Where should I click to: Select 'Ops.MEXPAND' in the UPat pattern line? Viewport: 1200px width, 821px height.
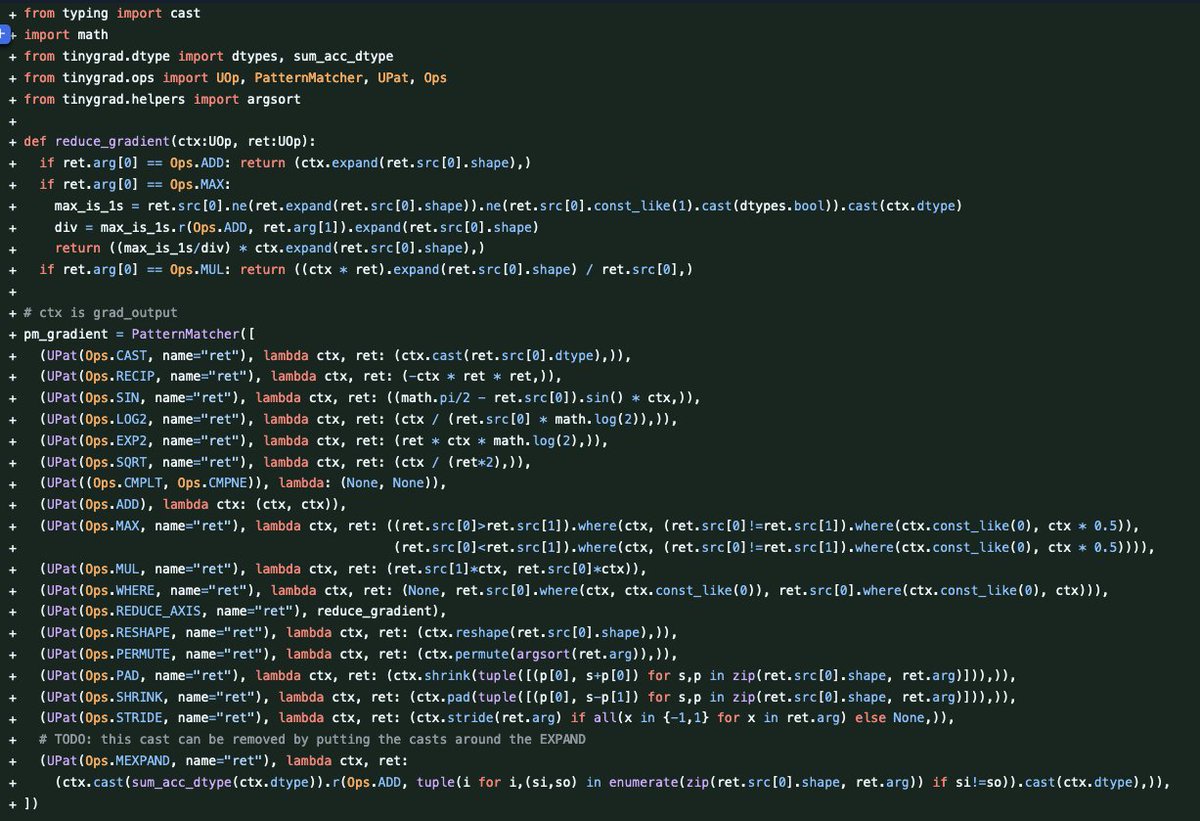click(x=128, y=762)
